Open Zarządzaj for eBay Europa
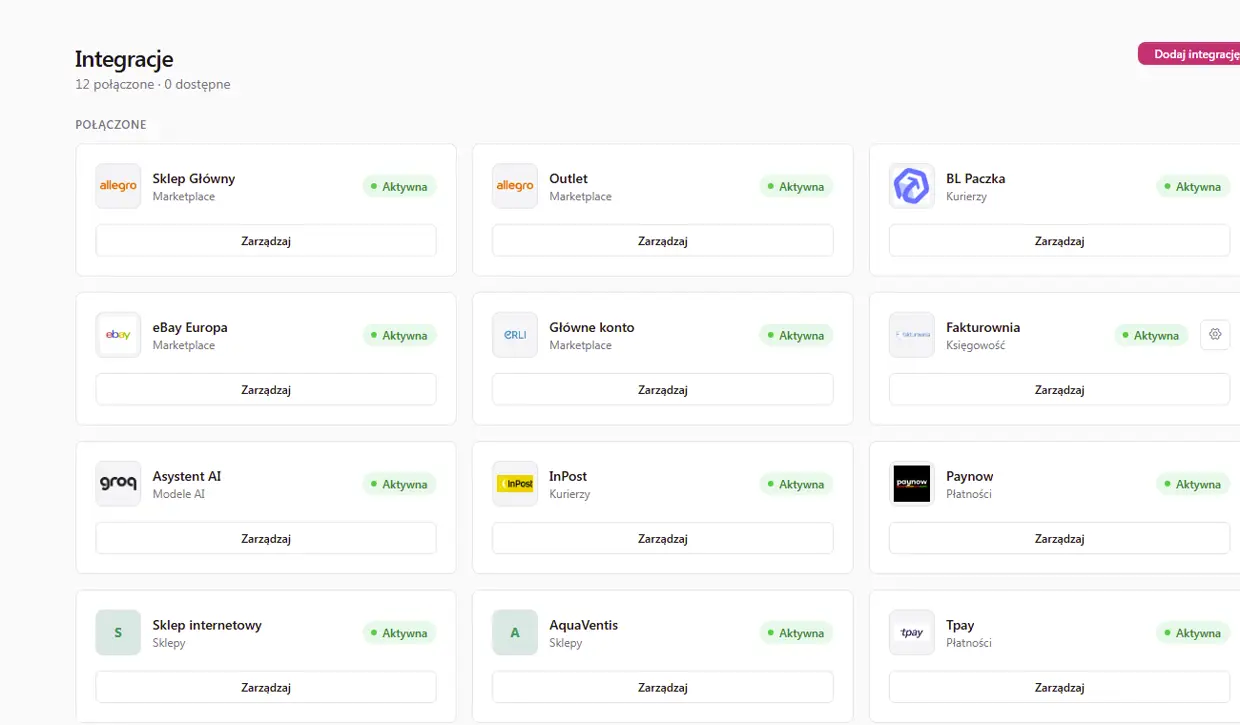Image resolution: width=1240 pixels, height=725 pixels. tap(266, 390)
